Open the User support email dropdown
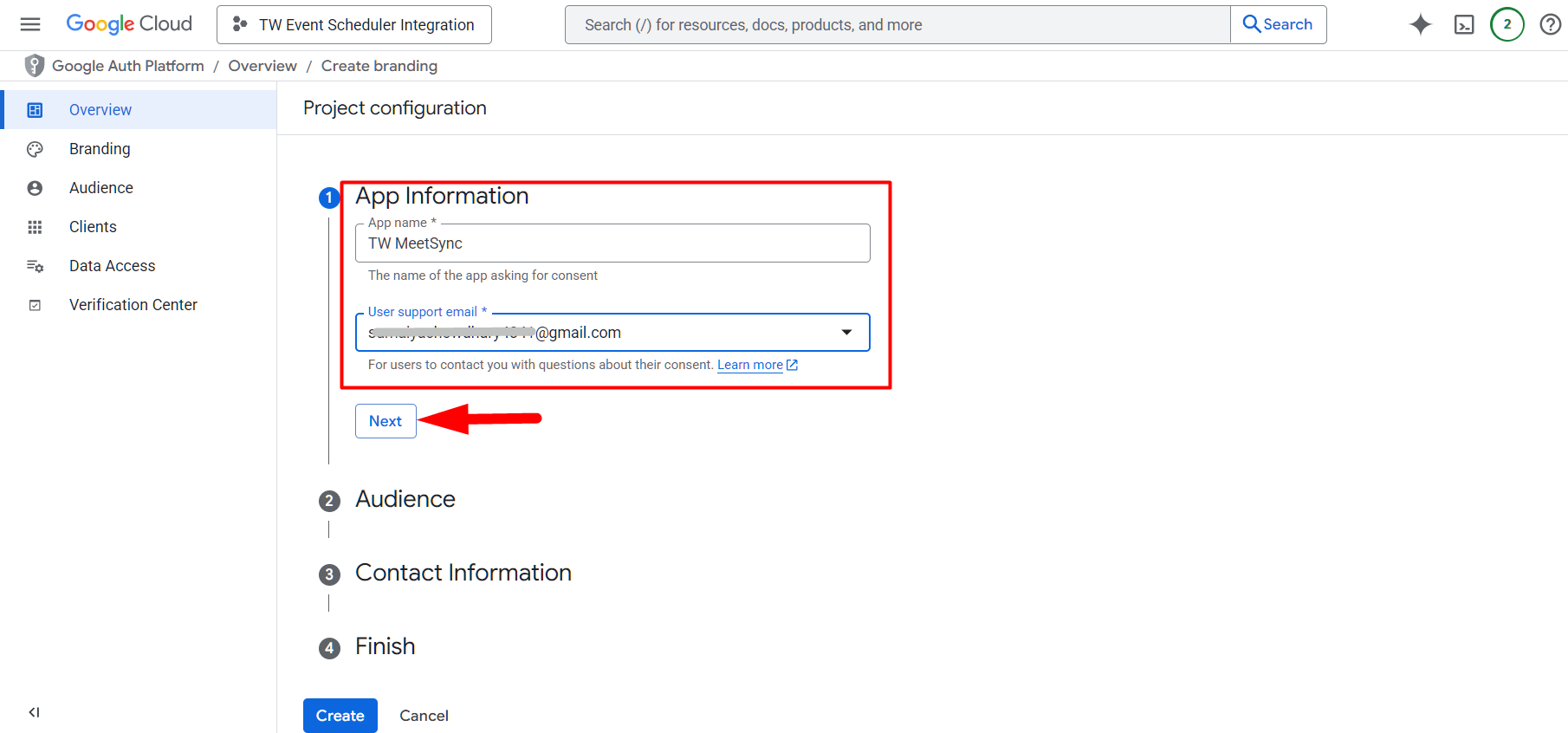This screenshot has width=1568, height=733. click(612, 333)
